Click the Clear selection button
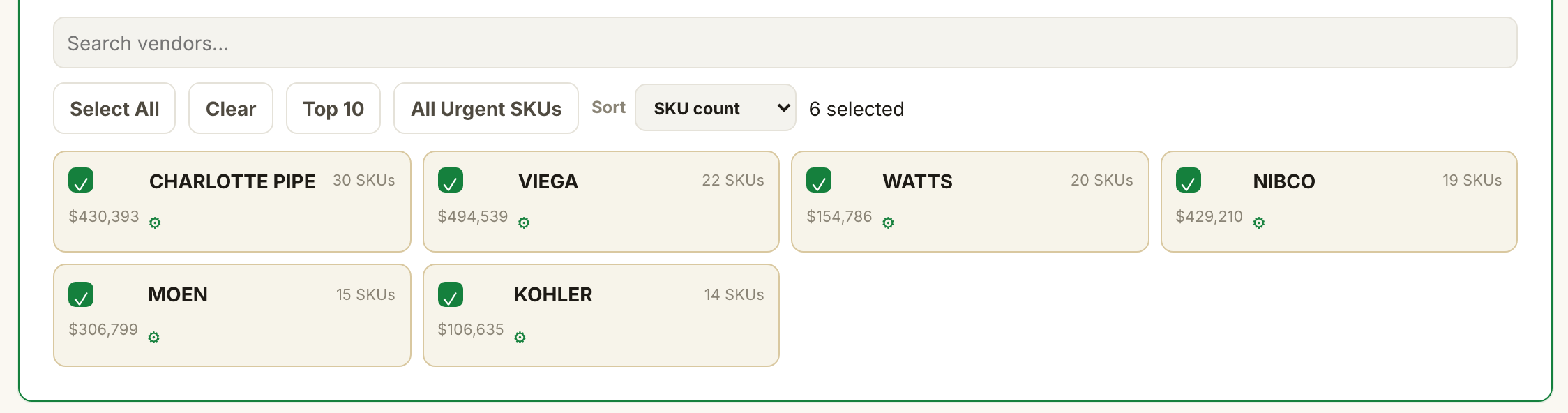 (231, 108)
